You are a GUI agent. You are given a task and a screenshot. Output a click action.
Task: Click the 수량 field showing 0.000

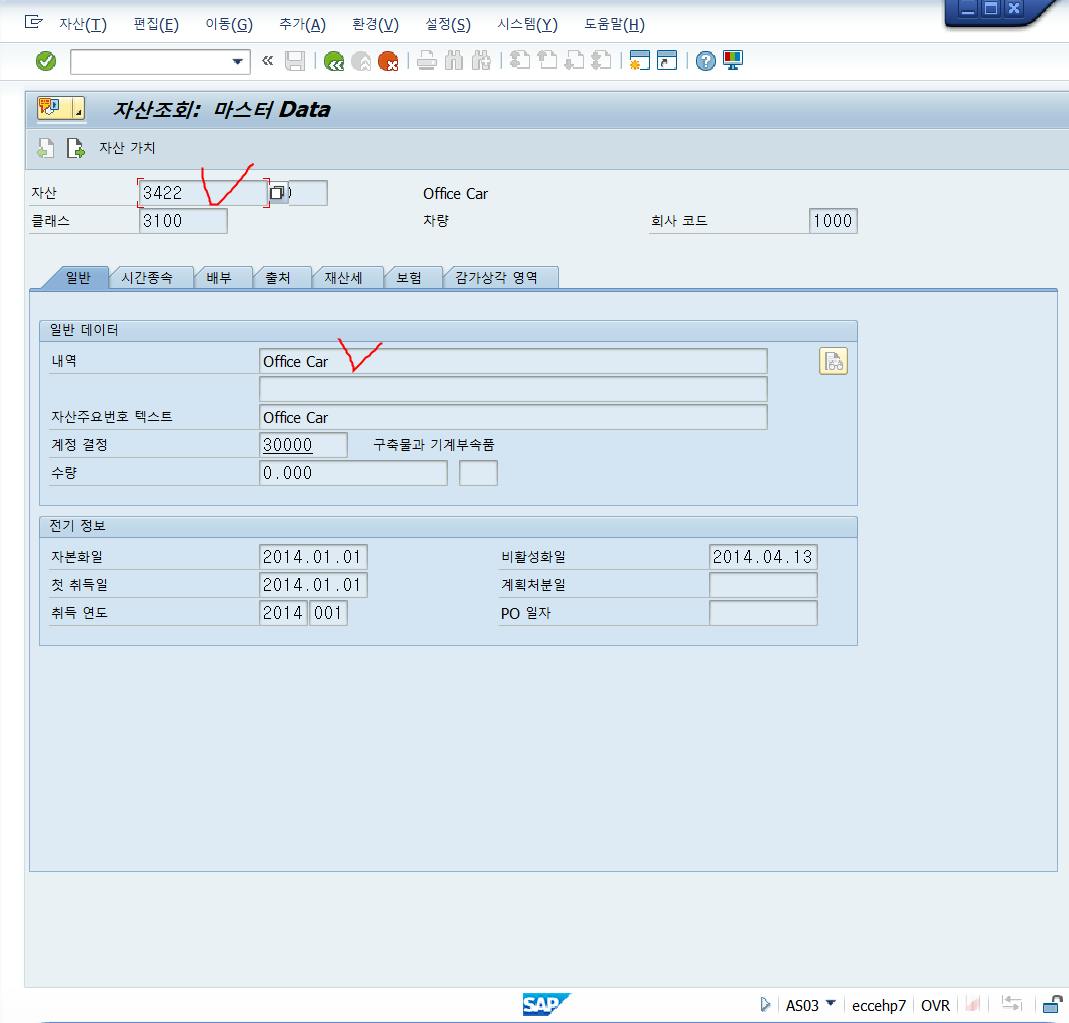(x=353, y=473)
